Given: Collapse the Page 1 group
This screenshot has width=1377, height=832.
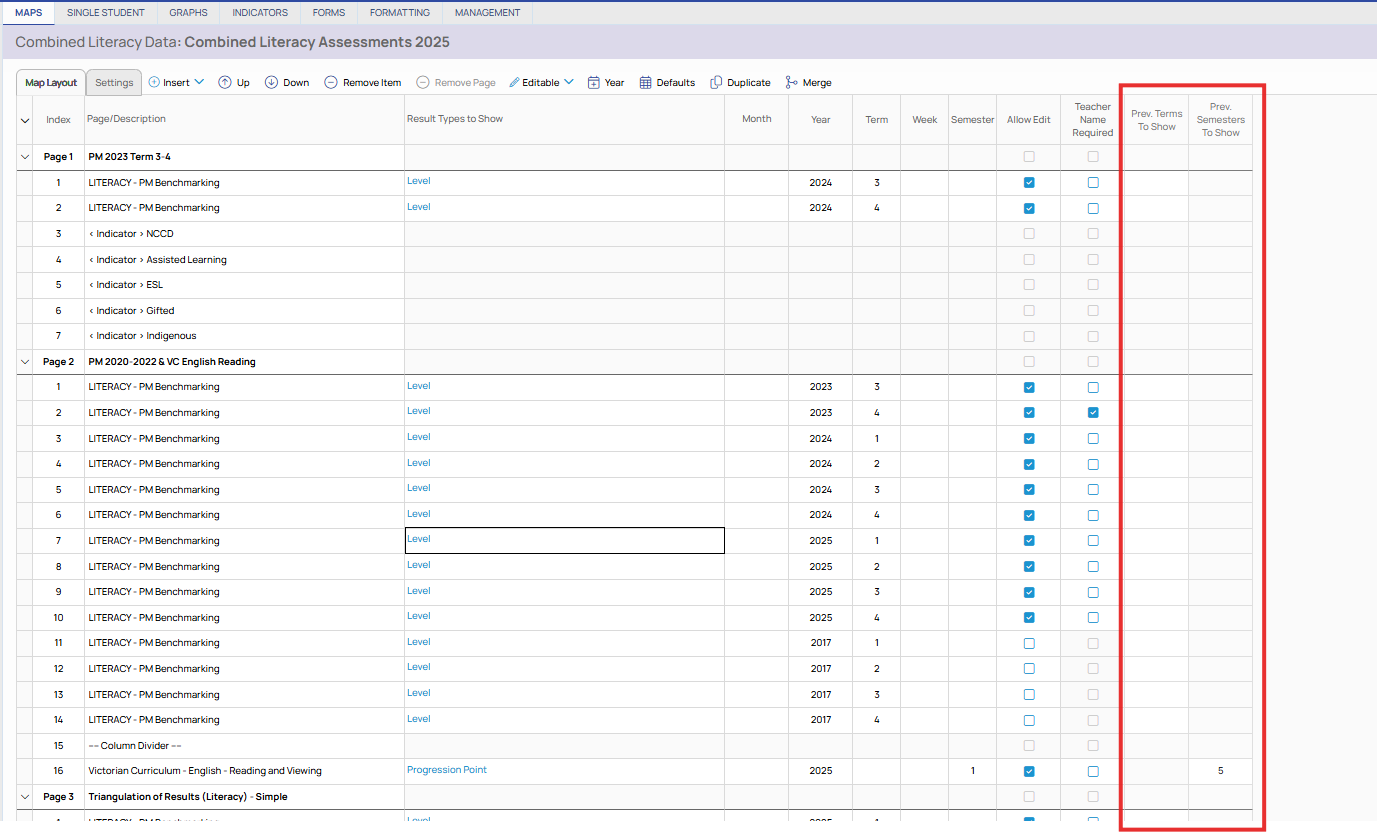Looking at the screenshot, I should coord(24,157).
